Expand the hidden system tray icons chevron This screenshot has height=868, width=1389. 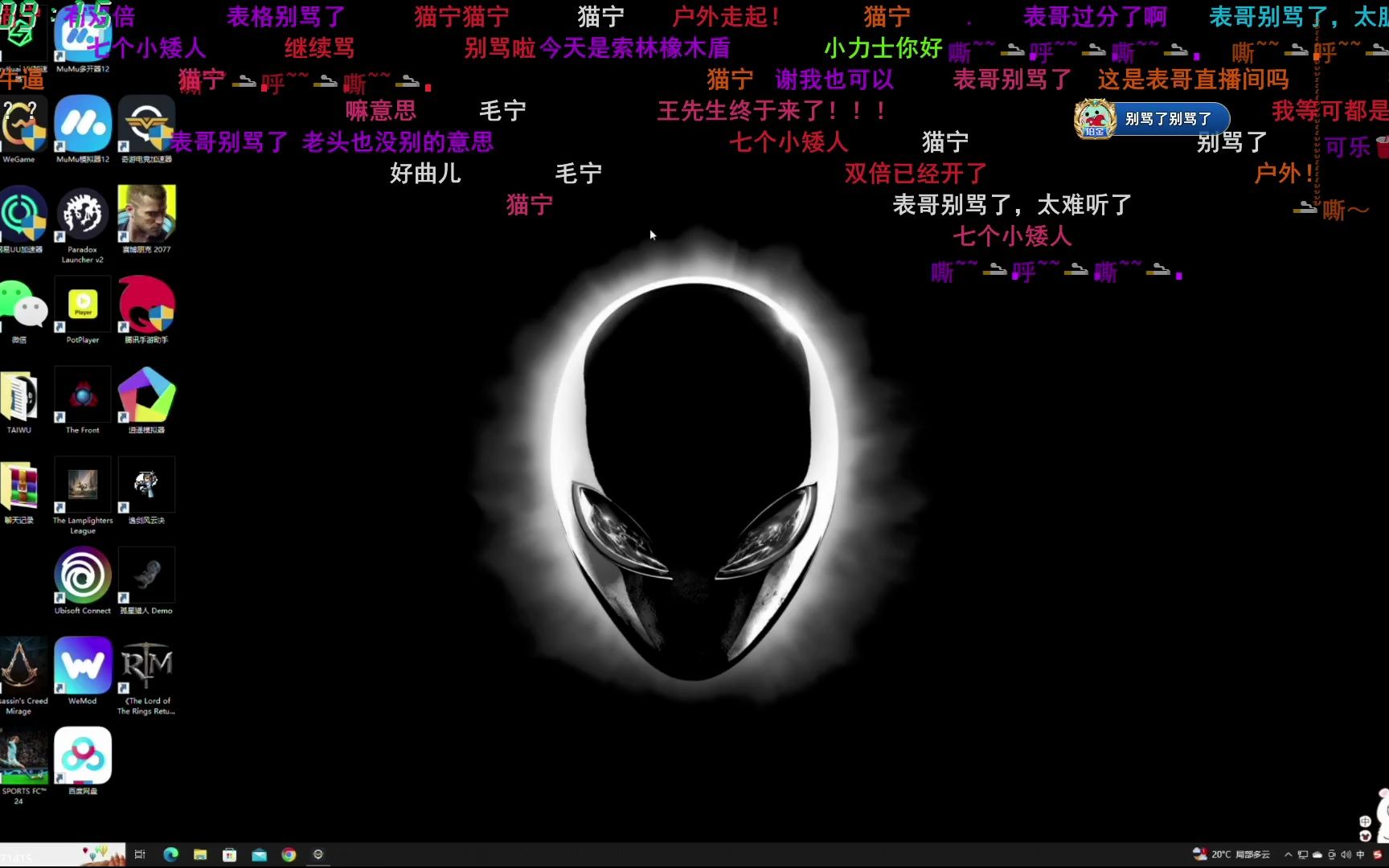[x=1289, y=854]
